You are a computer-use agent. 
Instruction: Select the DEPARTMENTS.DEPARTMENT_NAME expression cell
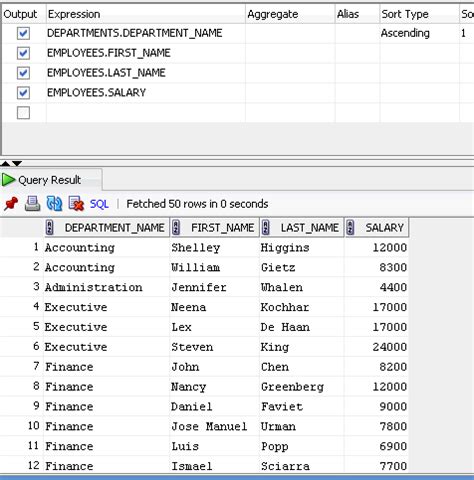click(146, 33)
